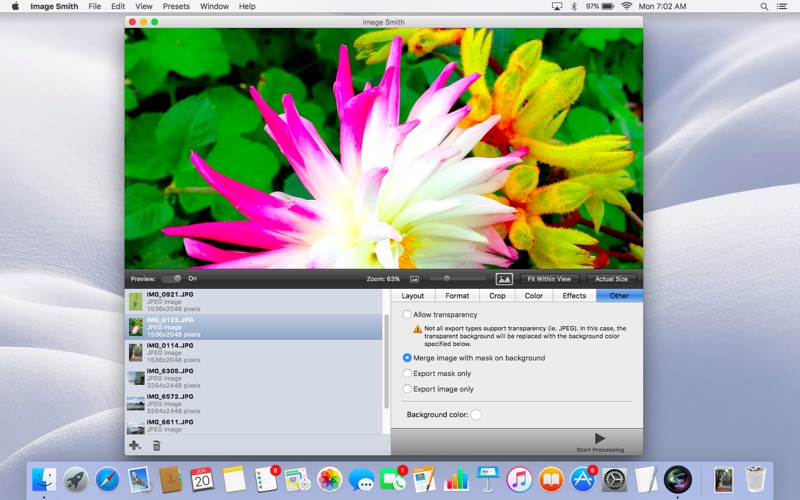The width and height of the screenshot is (800, 500).
Task: Open Finder from the dock
Action: (44, 480)
